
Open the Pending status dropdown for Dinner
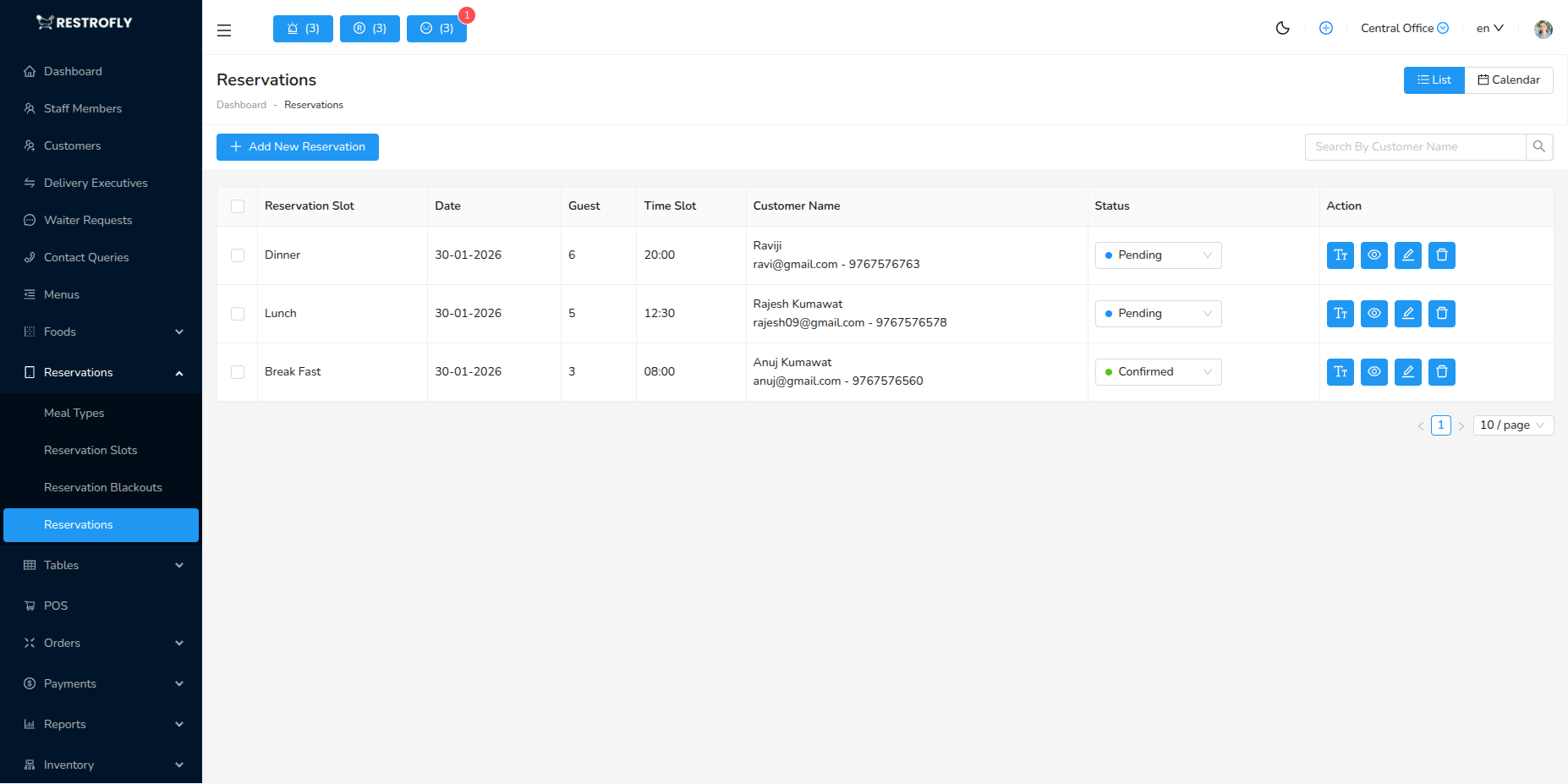[x=1158, y=255]
